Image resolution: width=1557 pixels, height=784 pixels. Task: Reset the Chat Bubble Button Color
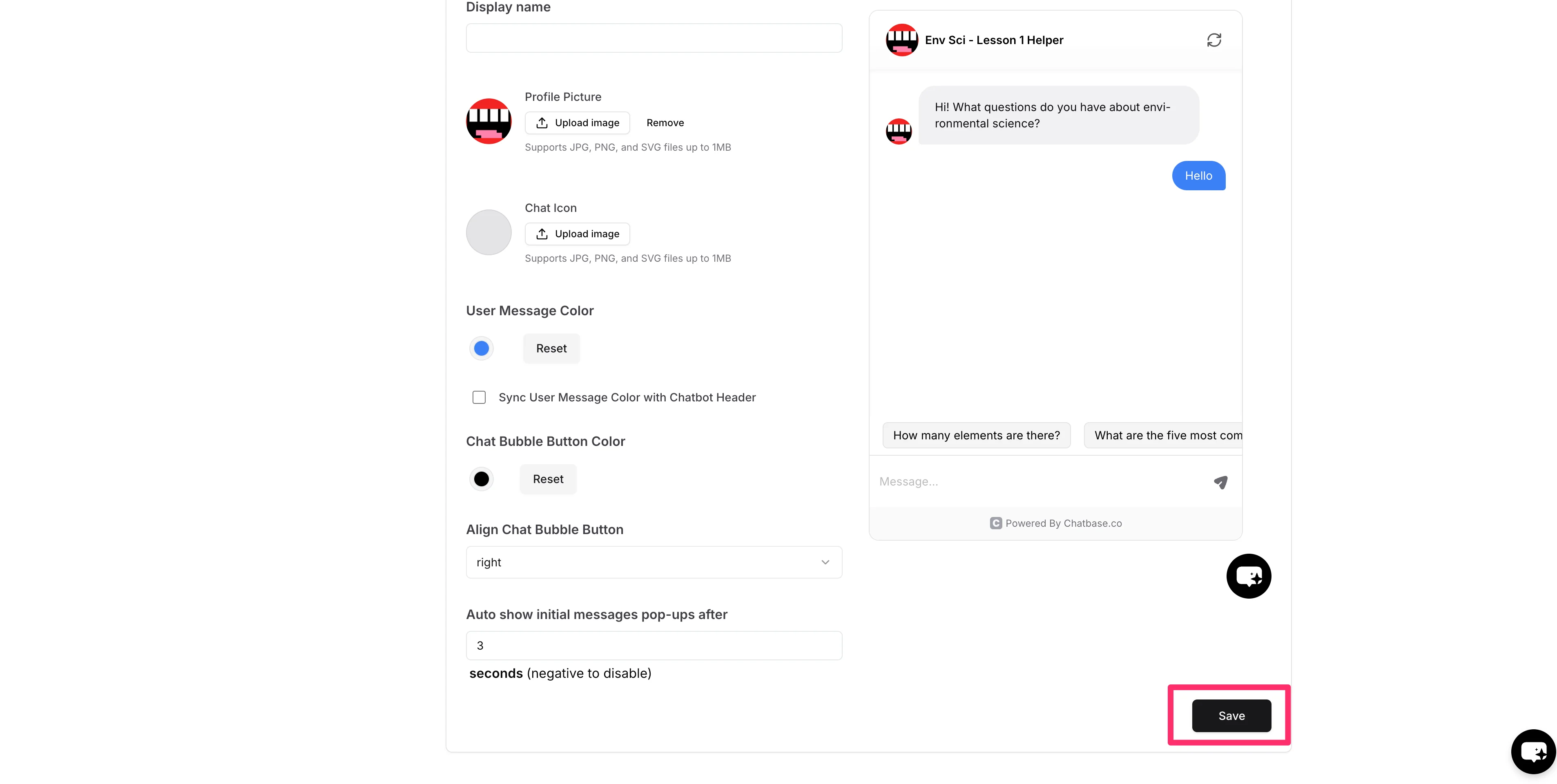click(x=548, y=479)
